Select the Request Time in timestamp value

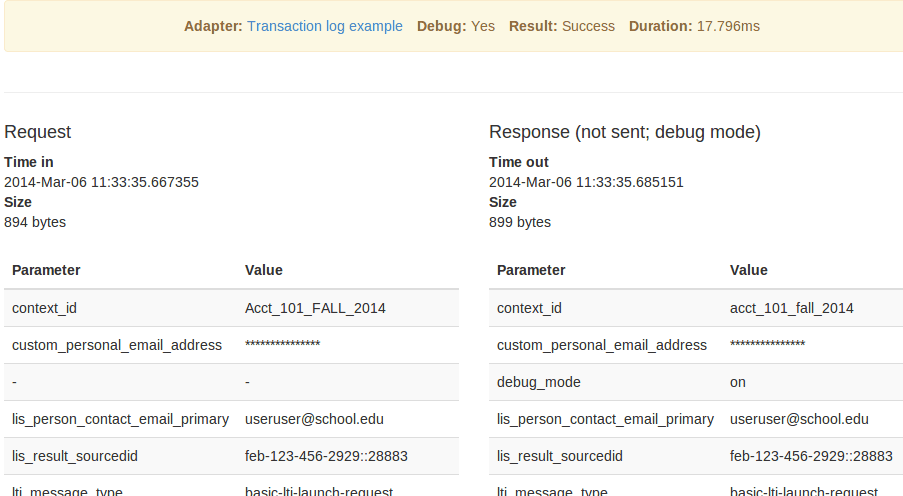(101, 182)
